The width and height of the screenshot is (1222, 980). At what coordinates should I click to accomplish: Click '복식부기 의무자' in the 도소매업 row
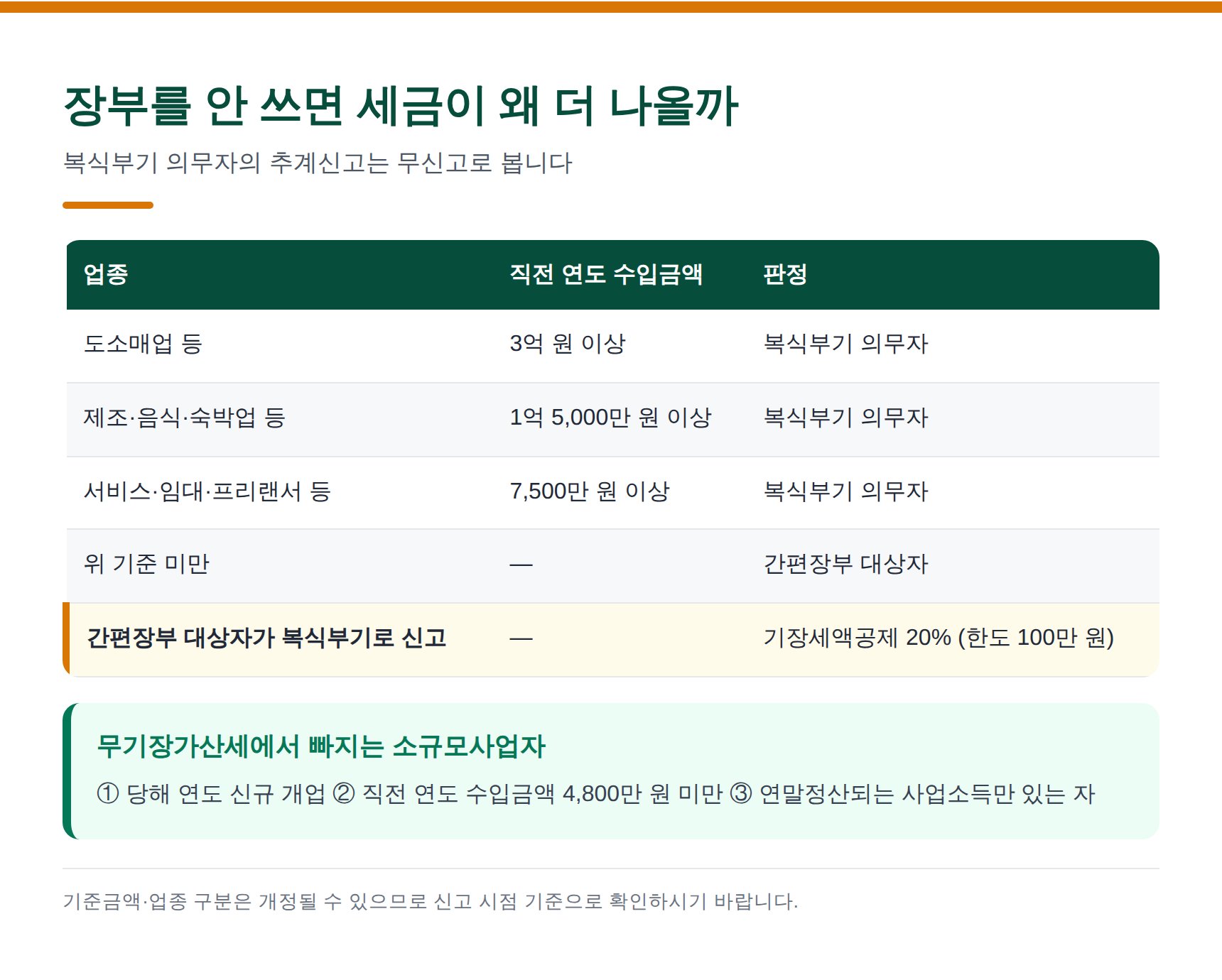pyautogui.click(x=845, y=344)
